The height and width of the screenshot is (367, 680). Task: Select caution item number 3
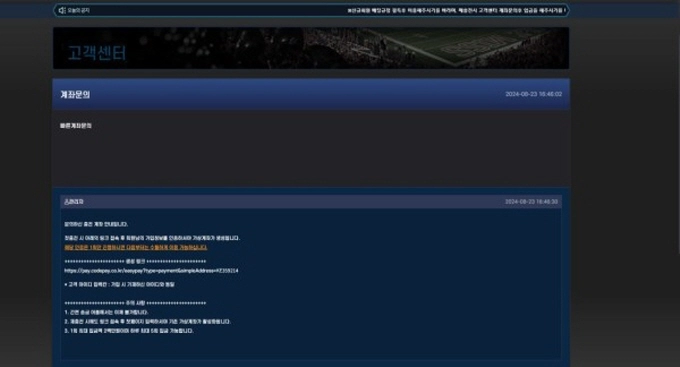click(129, 331)
